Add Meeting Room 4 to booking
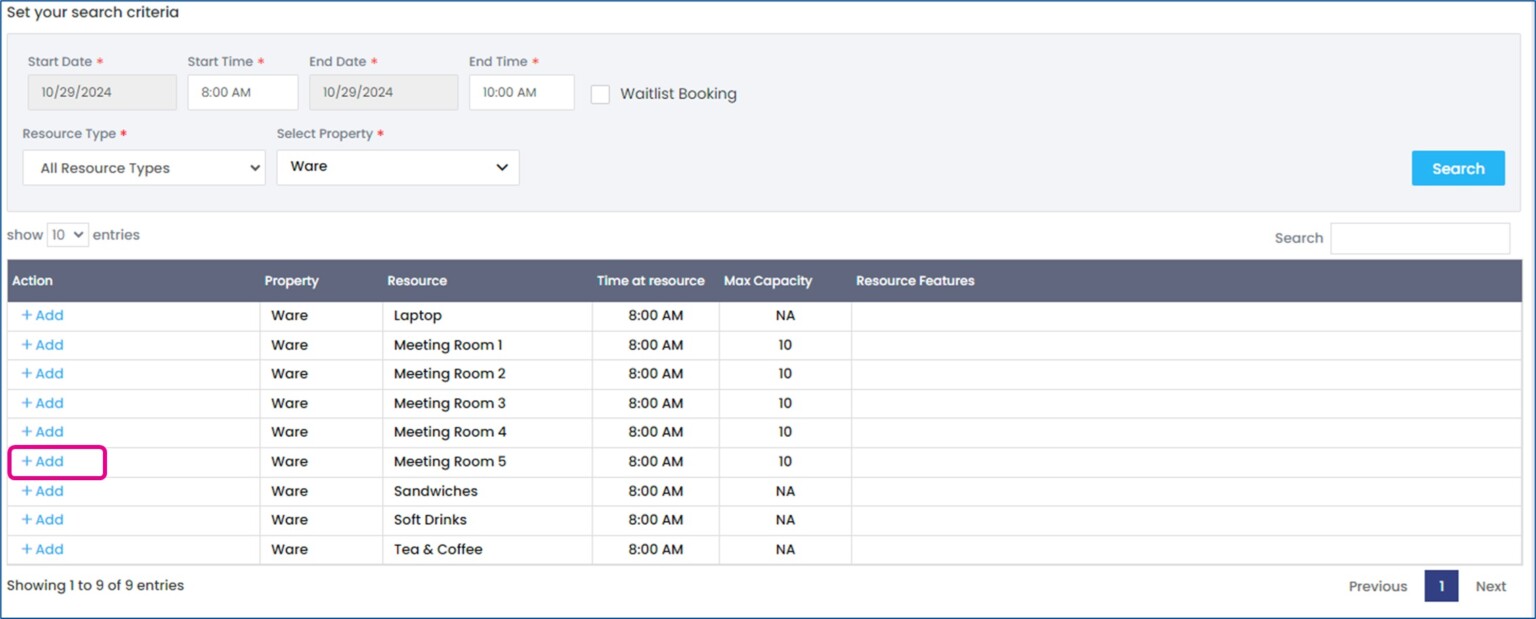Screen dimensions: 1536x619 (42, 432)
